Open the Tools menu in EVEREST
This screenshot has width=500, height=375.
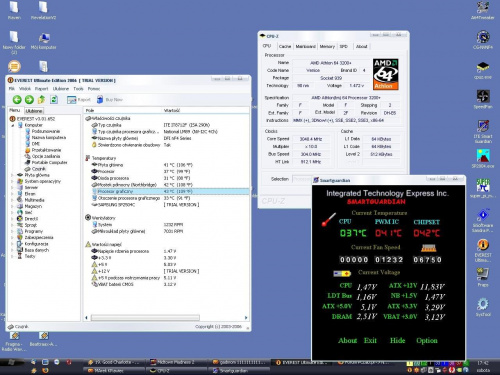click(78, 89)
